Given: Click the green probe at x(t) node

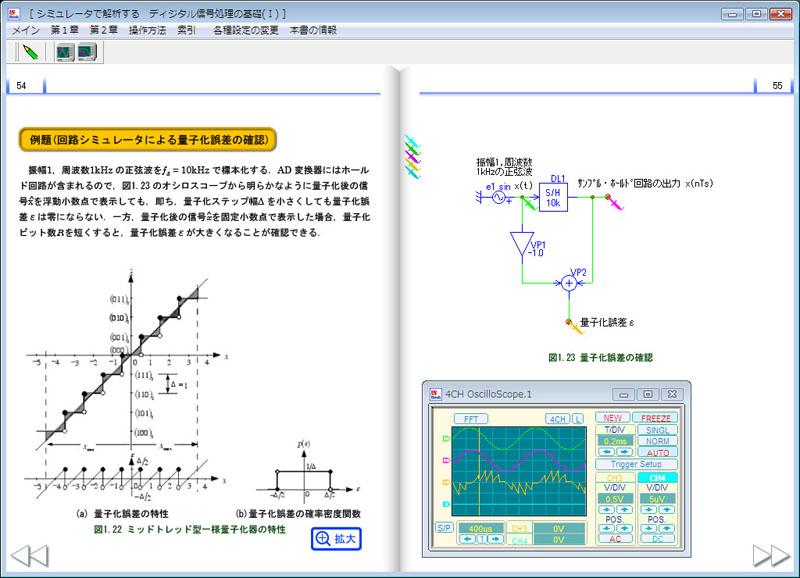Looking at the screenshot, I should coord(528,203).
